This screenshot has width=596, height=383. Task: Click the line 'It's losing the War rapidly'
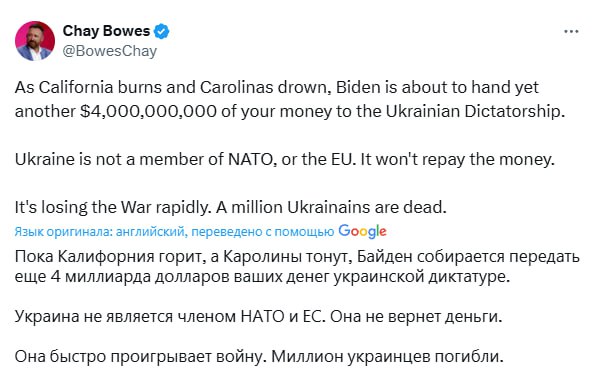click(x=112, y=207)
